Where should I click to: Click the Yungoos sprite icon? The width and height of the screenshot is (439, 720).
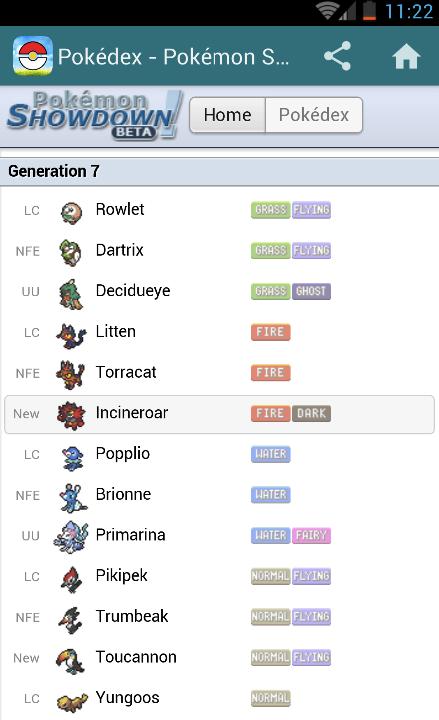[x=72, y=701]
